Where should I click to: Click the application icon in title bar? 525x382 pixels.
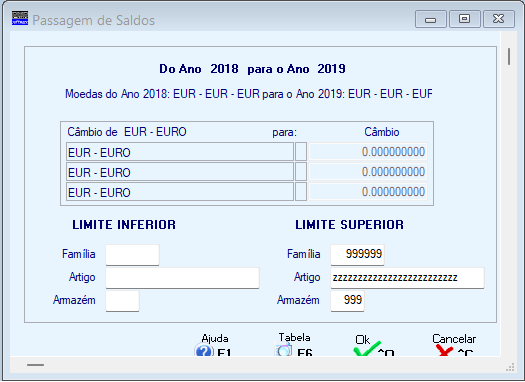(x=20, y=18)
